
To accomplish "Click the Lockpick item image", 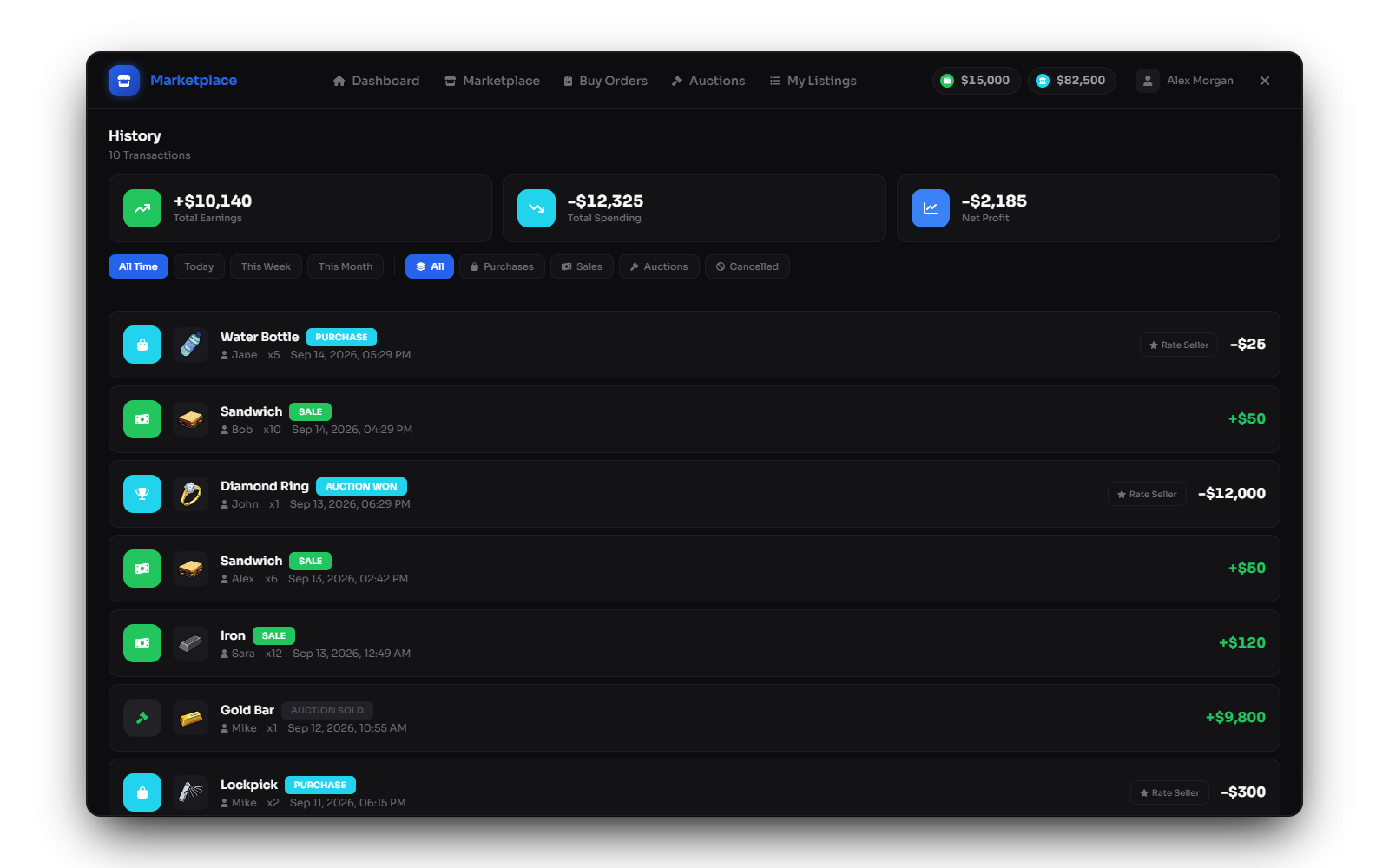I will (x=191, y=792).
